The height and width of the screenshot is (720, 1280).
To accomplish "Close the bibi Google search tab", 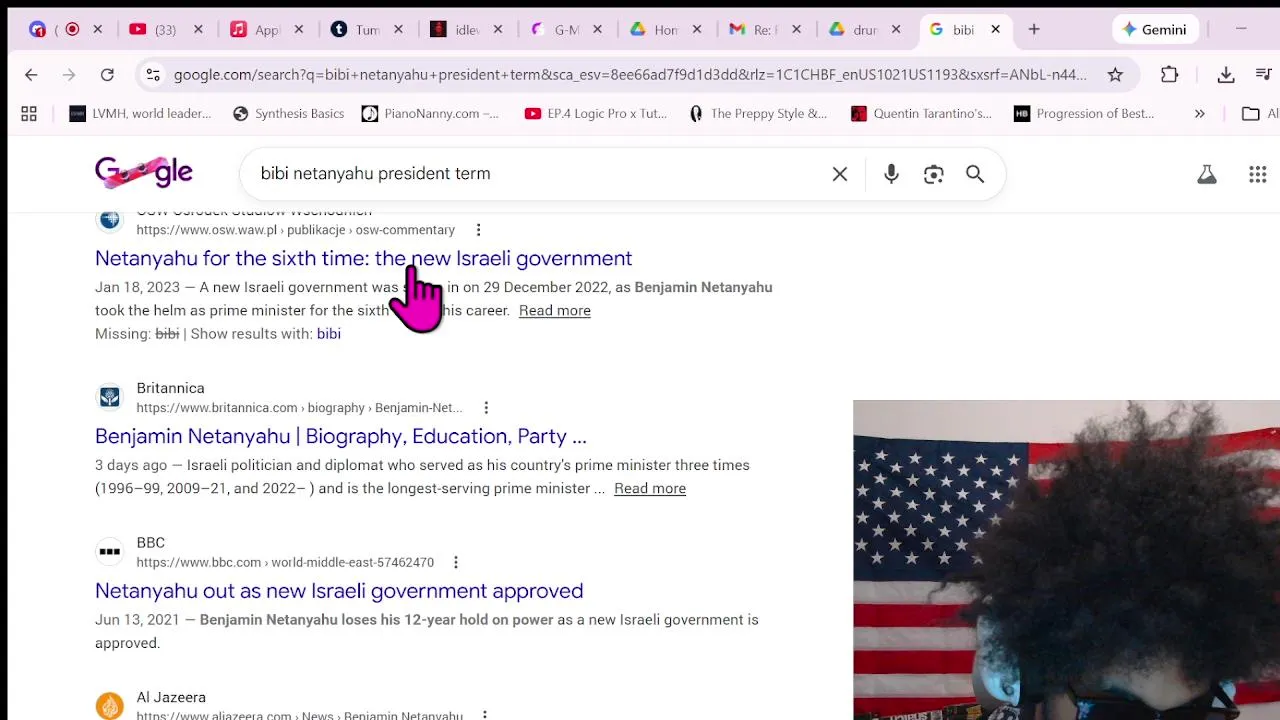I will [995, 30].
